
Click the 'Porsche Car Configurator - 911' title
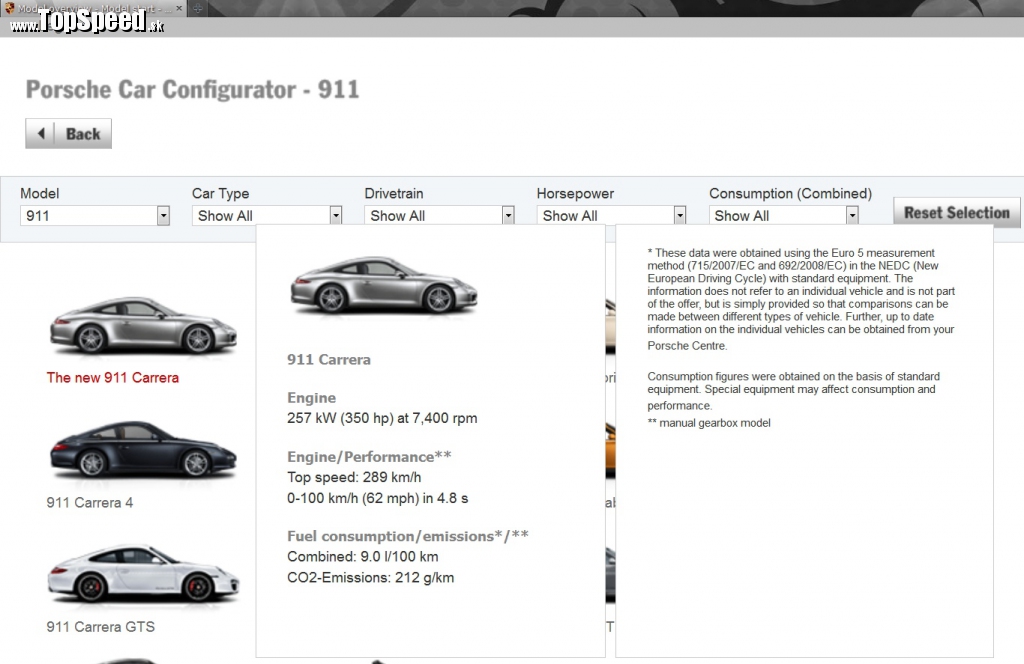(x=192, y=89)
